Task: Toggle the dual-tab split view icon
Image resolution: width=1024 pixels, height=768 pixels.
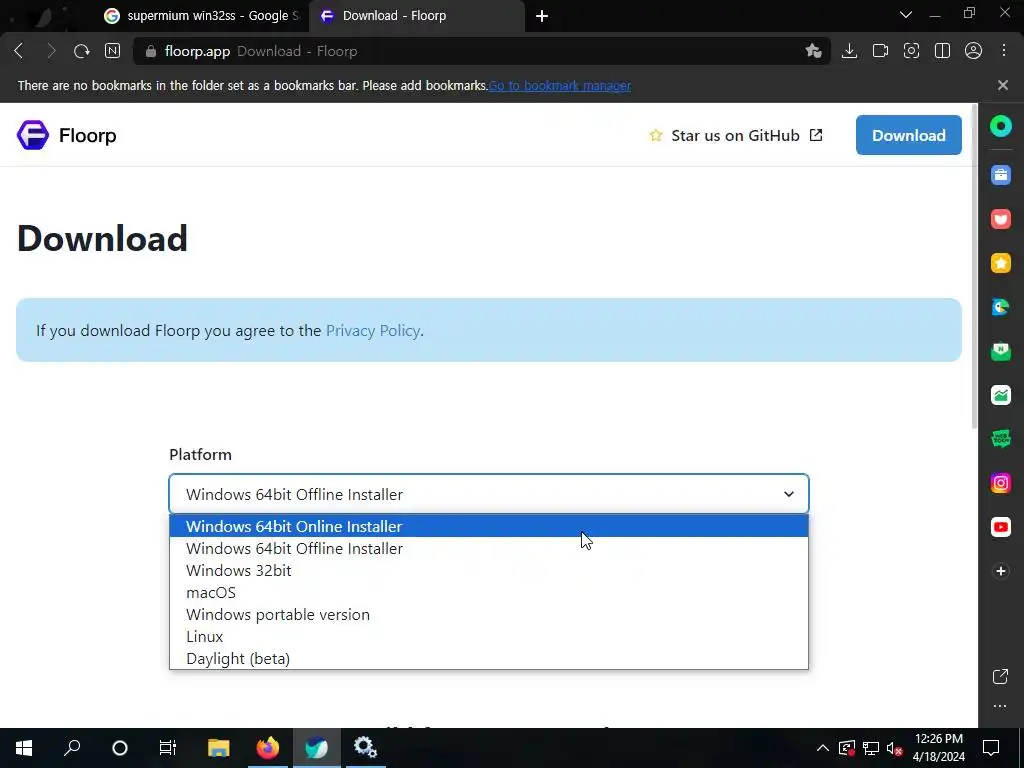Action: click(x=942, y=51)
